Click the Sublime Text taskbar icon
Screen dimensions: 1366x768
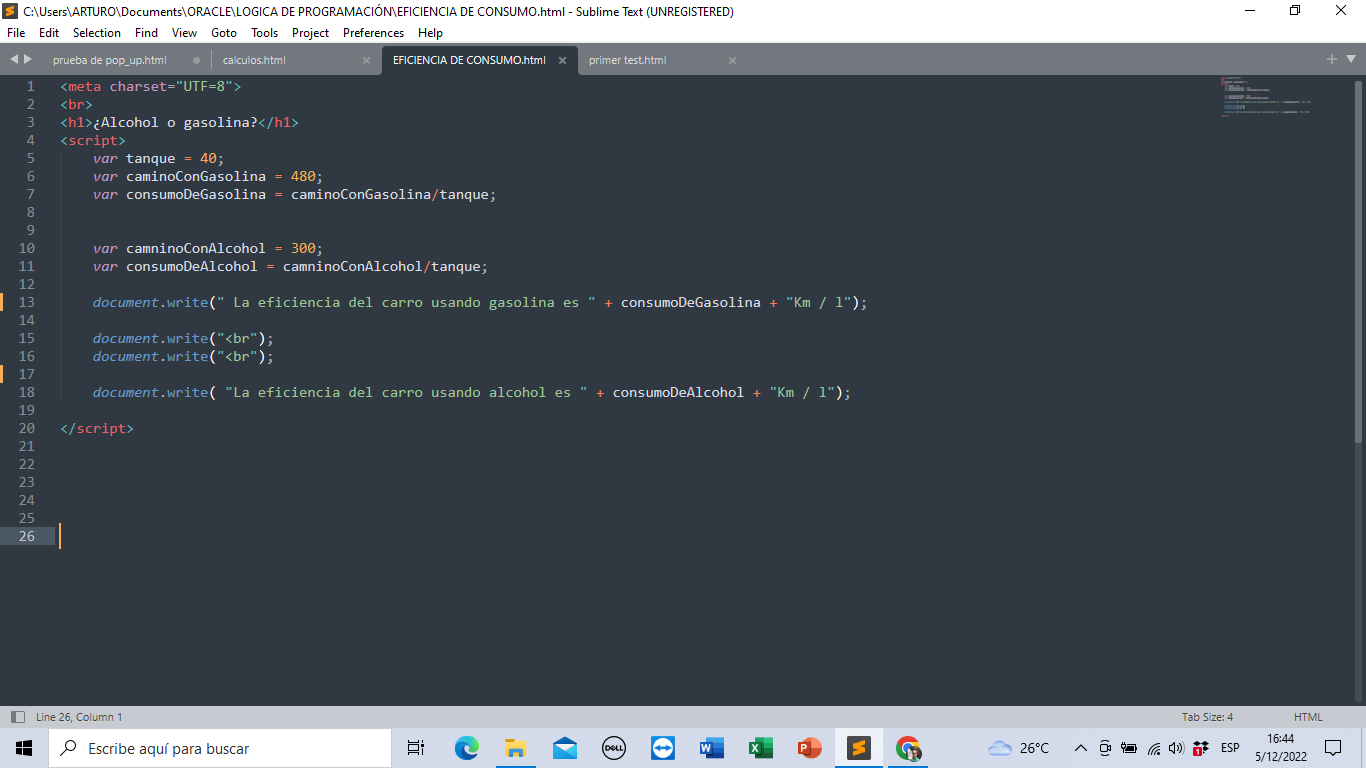tap(858, 748)
